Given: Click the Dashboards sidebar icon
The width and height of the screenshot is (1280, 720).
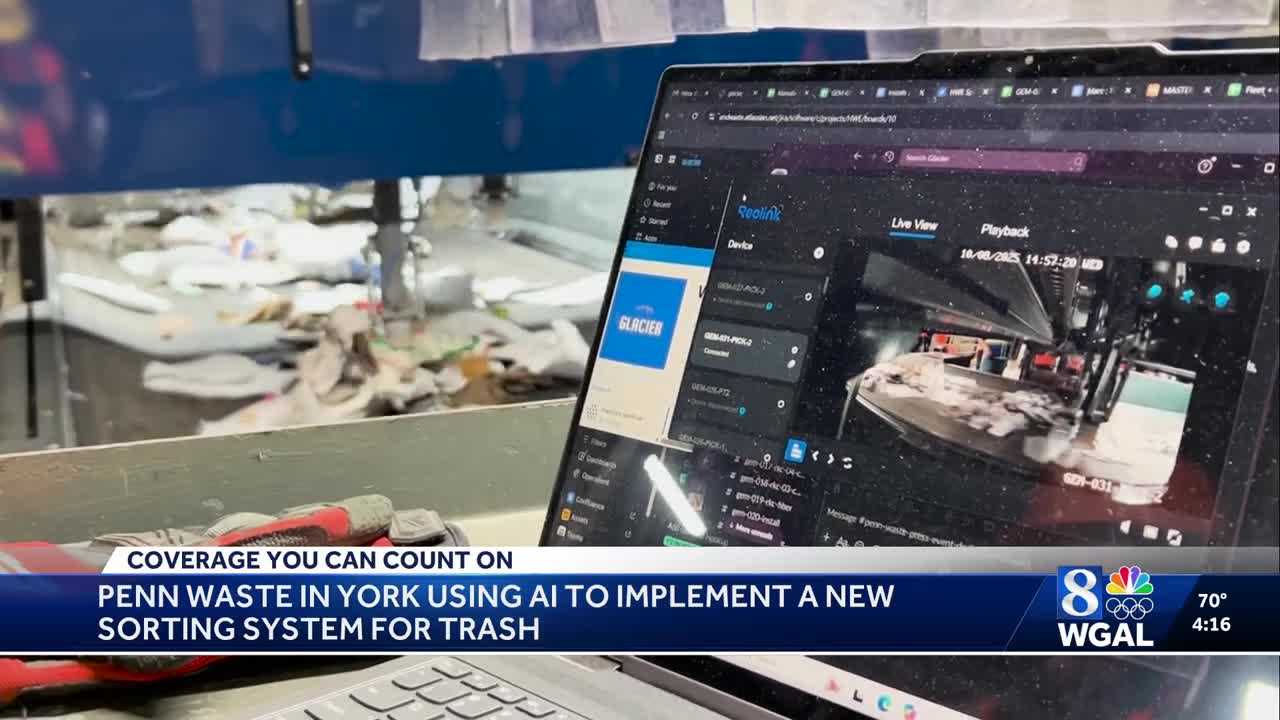Looking at the screenshot, I should (581, 458).
